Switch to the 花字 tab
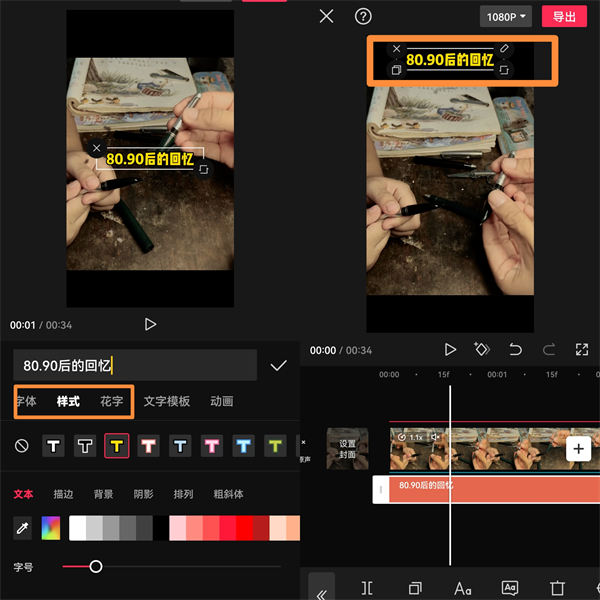Screen dimensions: 600x600 (x=111, y=401)
